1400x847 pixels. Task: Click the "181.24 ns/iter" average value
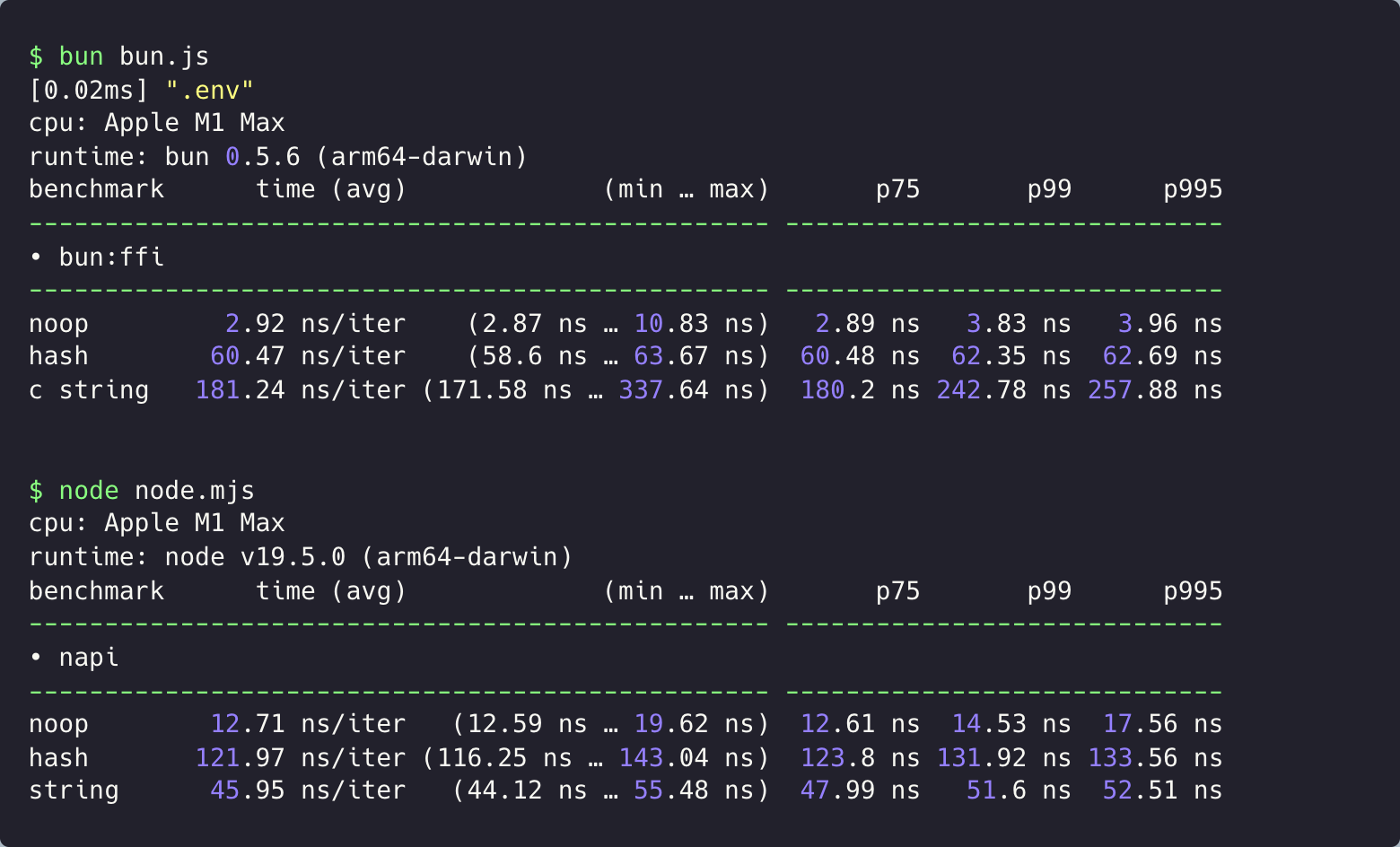(300, 390)
